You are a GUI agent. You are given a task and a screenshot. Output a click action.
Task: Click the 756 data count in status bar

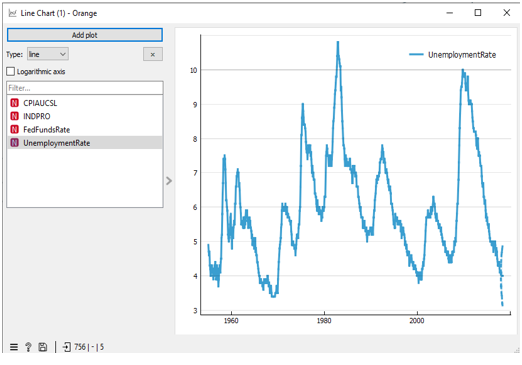(x=80, y=347)
